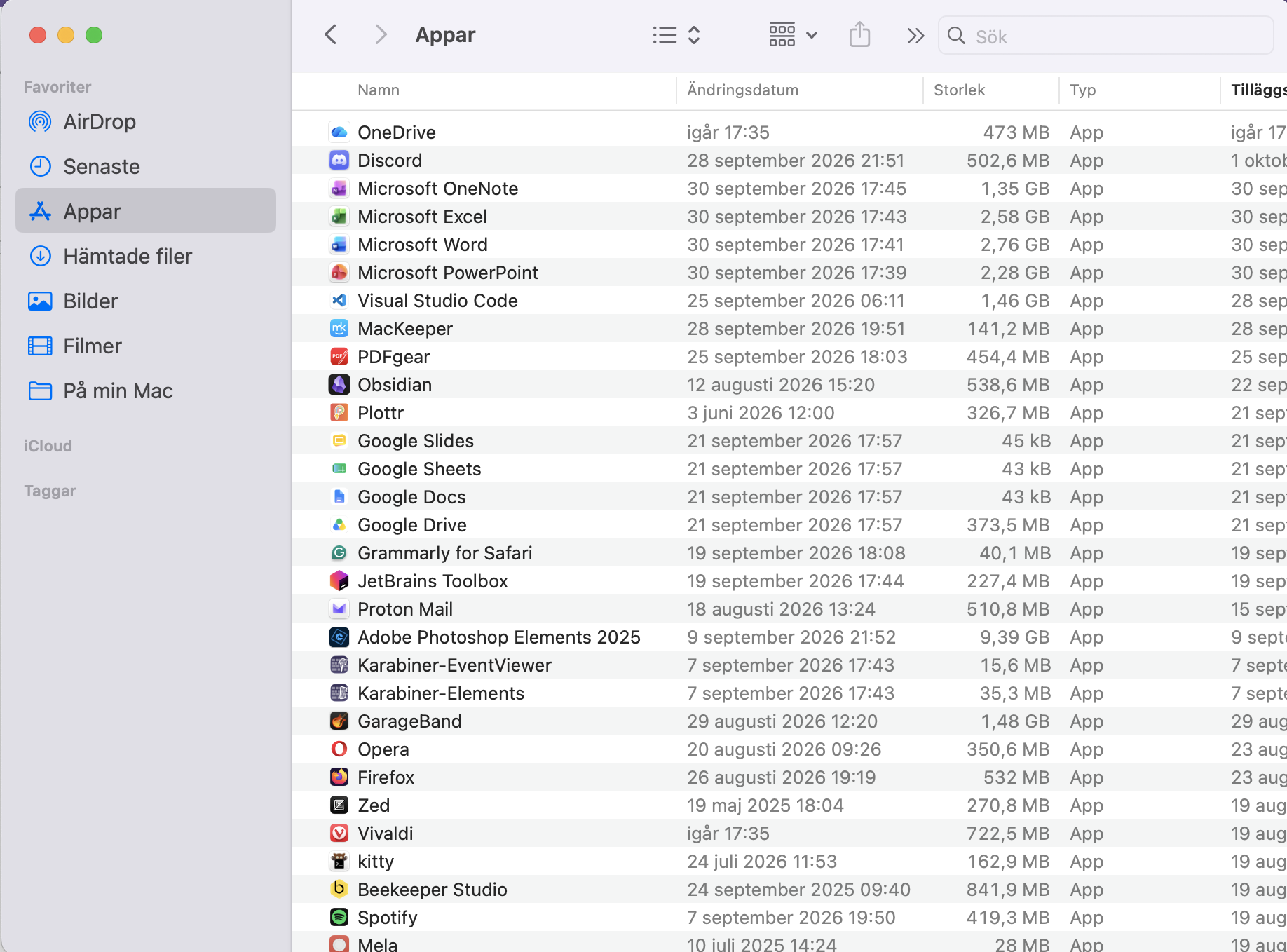Click Adobe Photoshop Elements 2025 name
1287x952 pixels.
[499, 637]
